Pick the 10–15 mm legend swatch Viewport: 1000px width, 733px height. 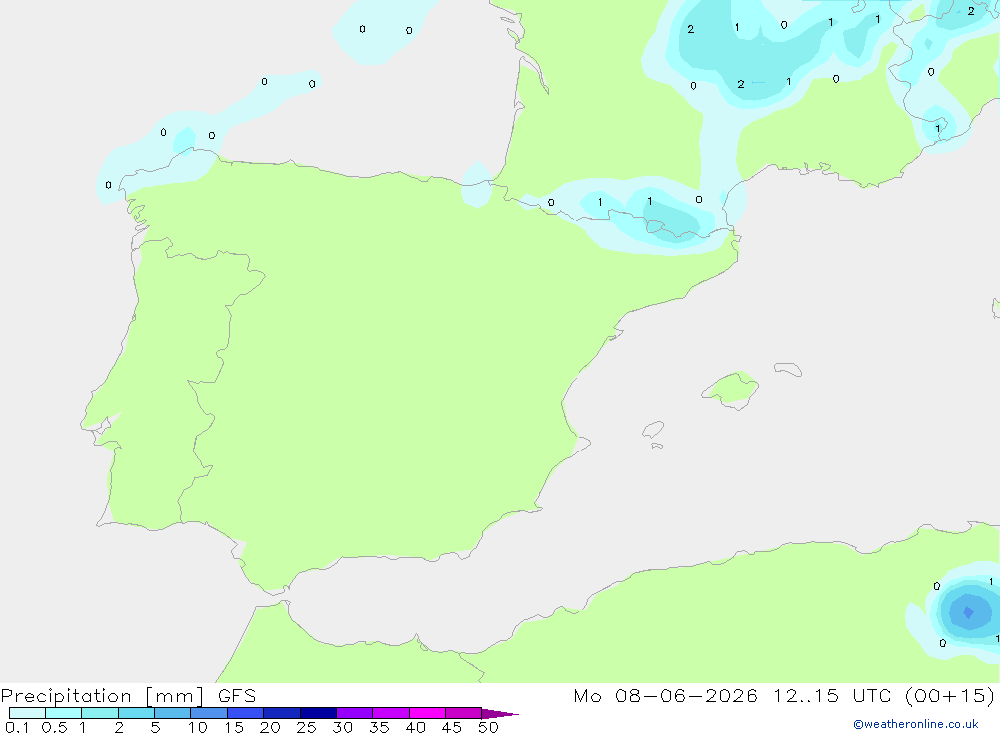point(209,713)
